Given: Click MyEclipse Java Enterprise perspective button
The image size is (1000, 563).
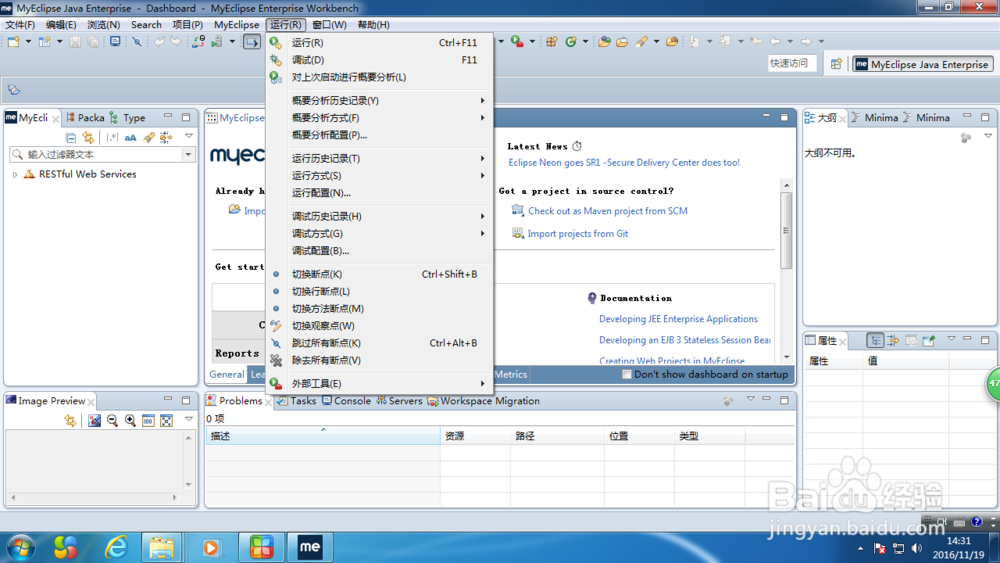Looking at the screenshot, I should point(923,64).
